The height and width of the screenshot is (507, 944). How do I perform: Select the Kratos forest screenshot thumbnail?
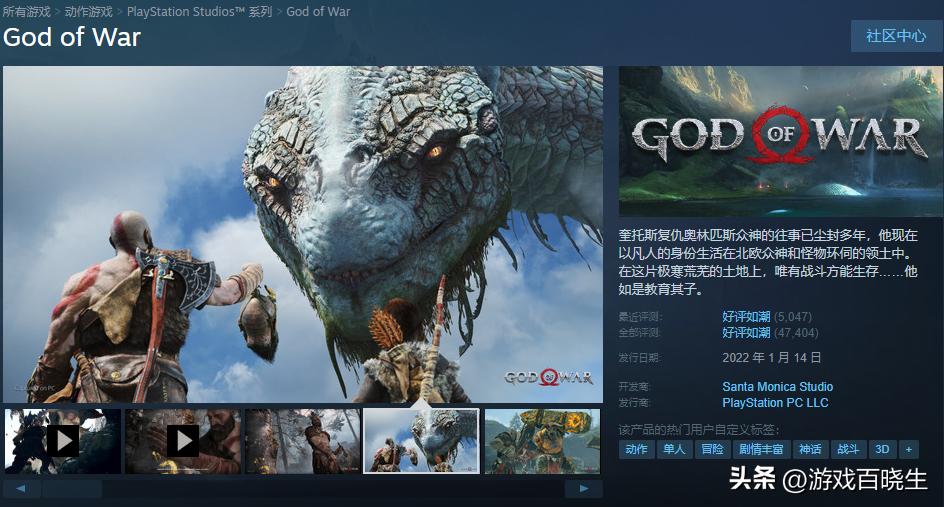click(302, 441)
